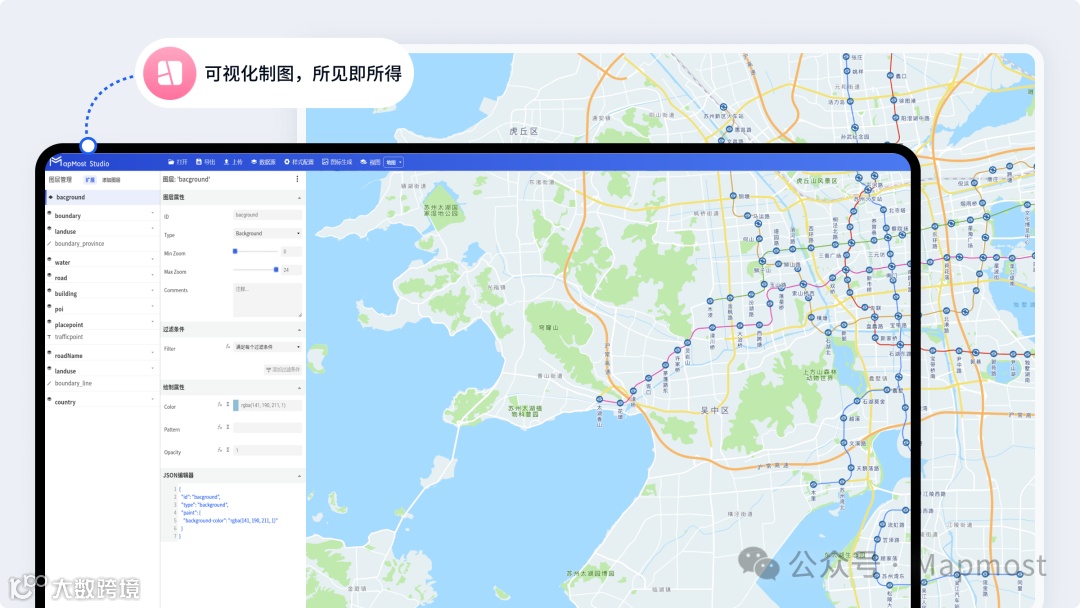Expand the water layer group arrow

153,260
